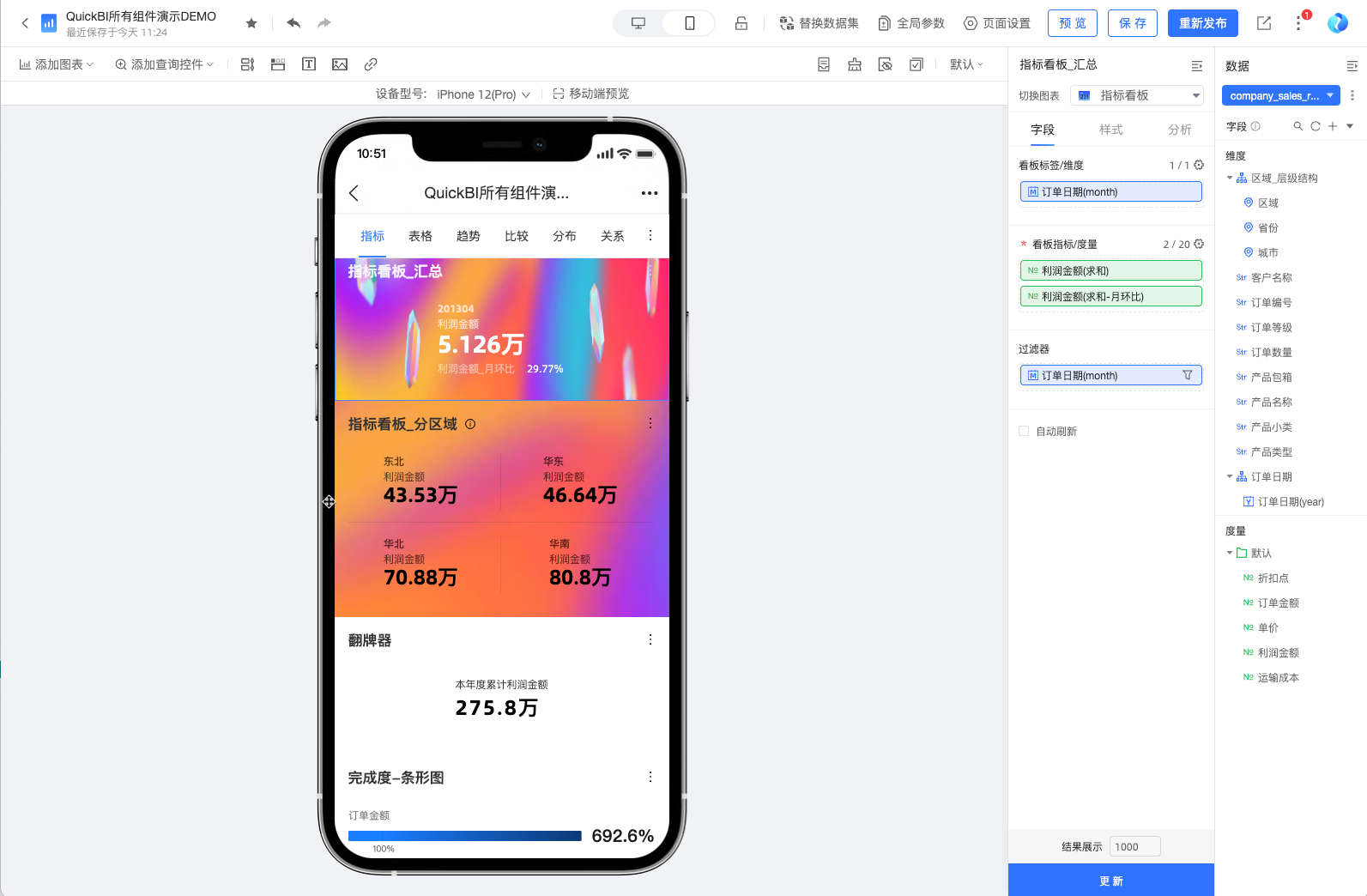Collapse the 数据 data panel

click(1352, 66)
